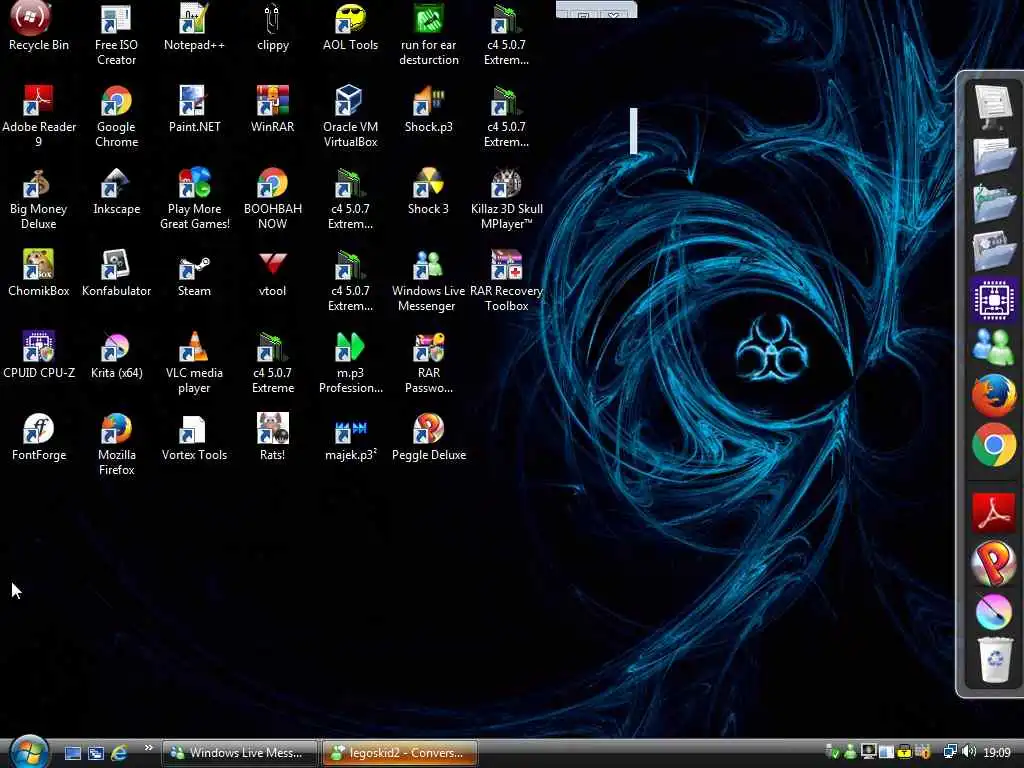Launch CPUID CPU-Z desktop shortcut
This screenshot has height=768, width=1024.
click(39, 355)
